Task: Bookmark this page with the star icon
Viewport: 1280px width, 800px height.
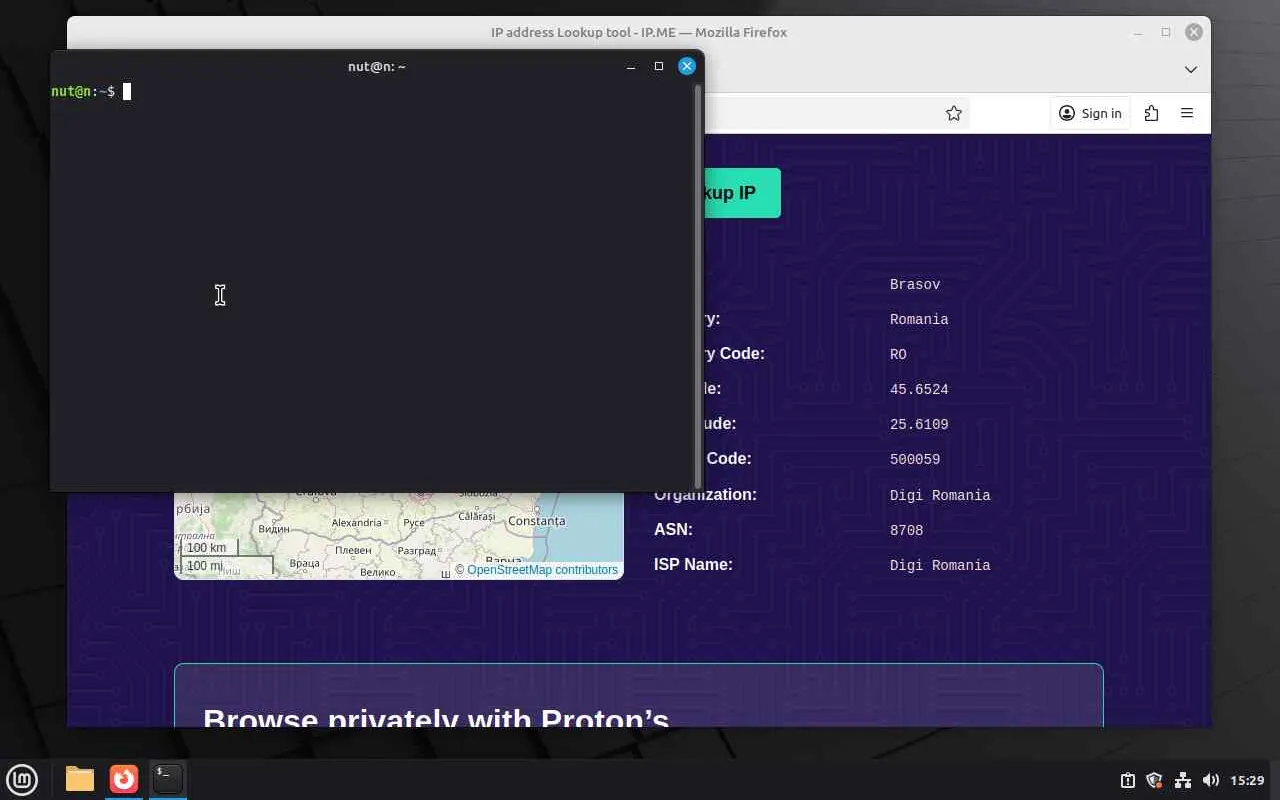Action: pyautogui.click(x=954, y=113)
